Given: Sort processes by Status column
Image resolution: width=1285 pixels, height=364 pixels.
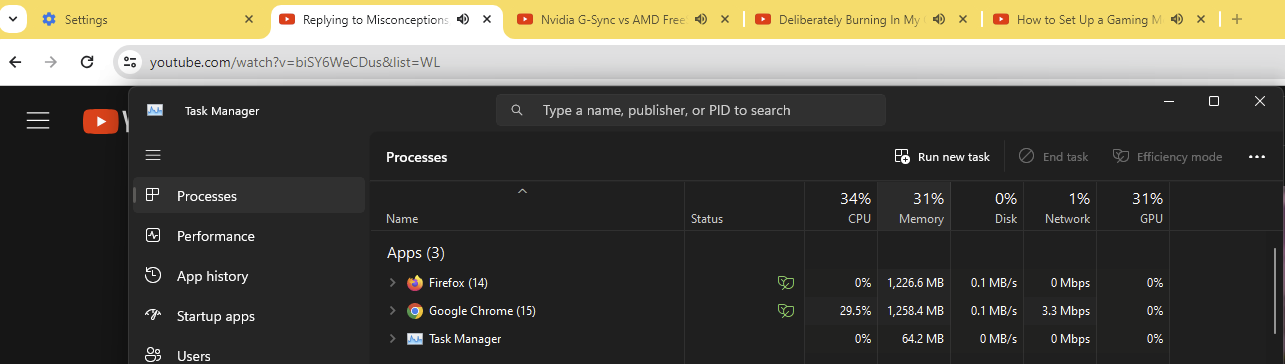Looking at the screenshot, I should click(744, 206).
